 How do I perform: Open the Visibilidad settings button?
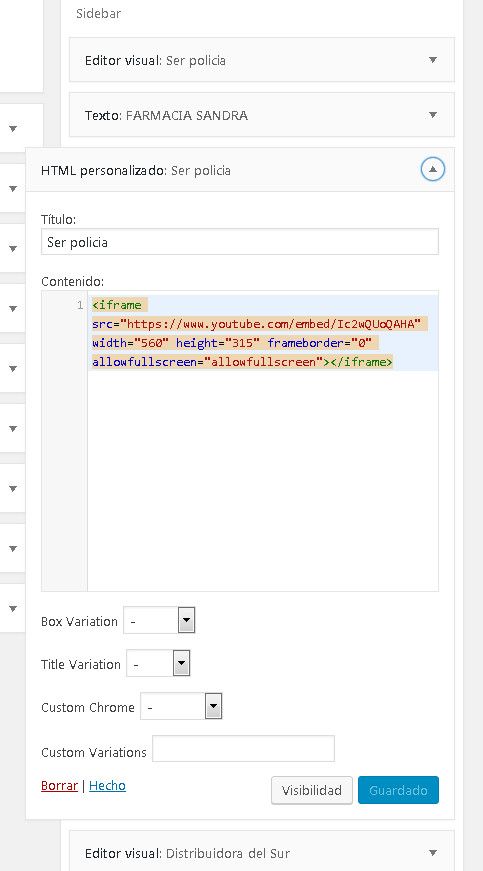(x=311, y=790)
